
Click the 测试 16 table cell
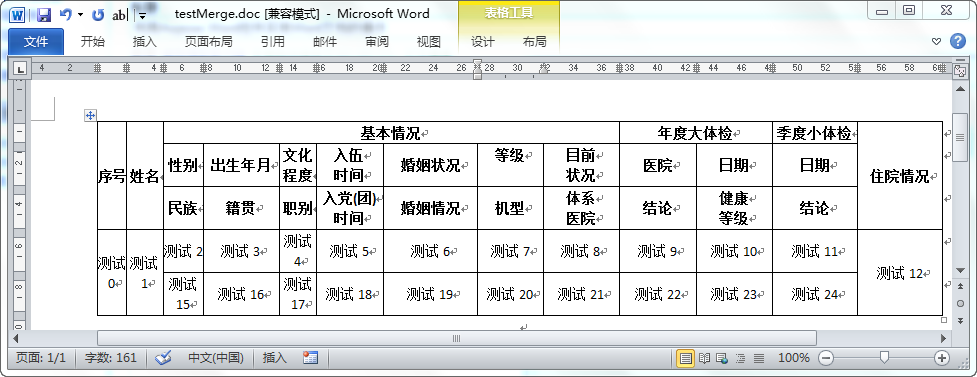point(241,294)
